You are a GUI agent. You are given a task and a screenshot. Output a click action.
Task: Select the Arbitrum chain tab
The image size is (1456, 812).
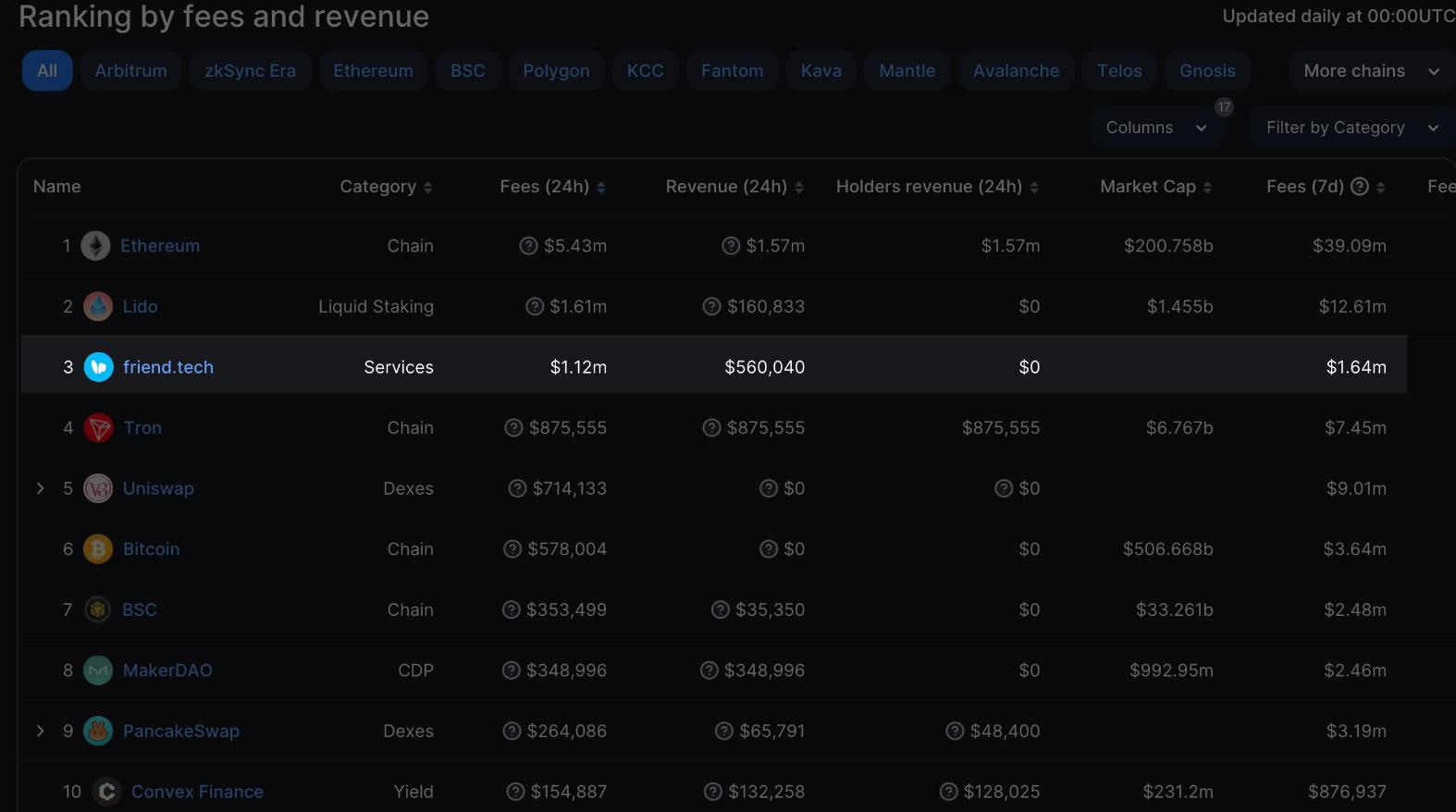pos(131,71)
